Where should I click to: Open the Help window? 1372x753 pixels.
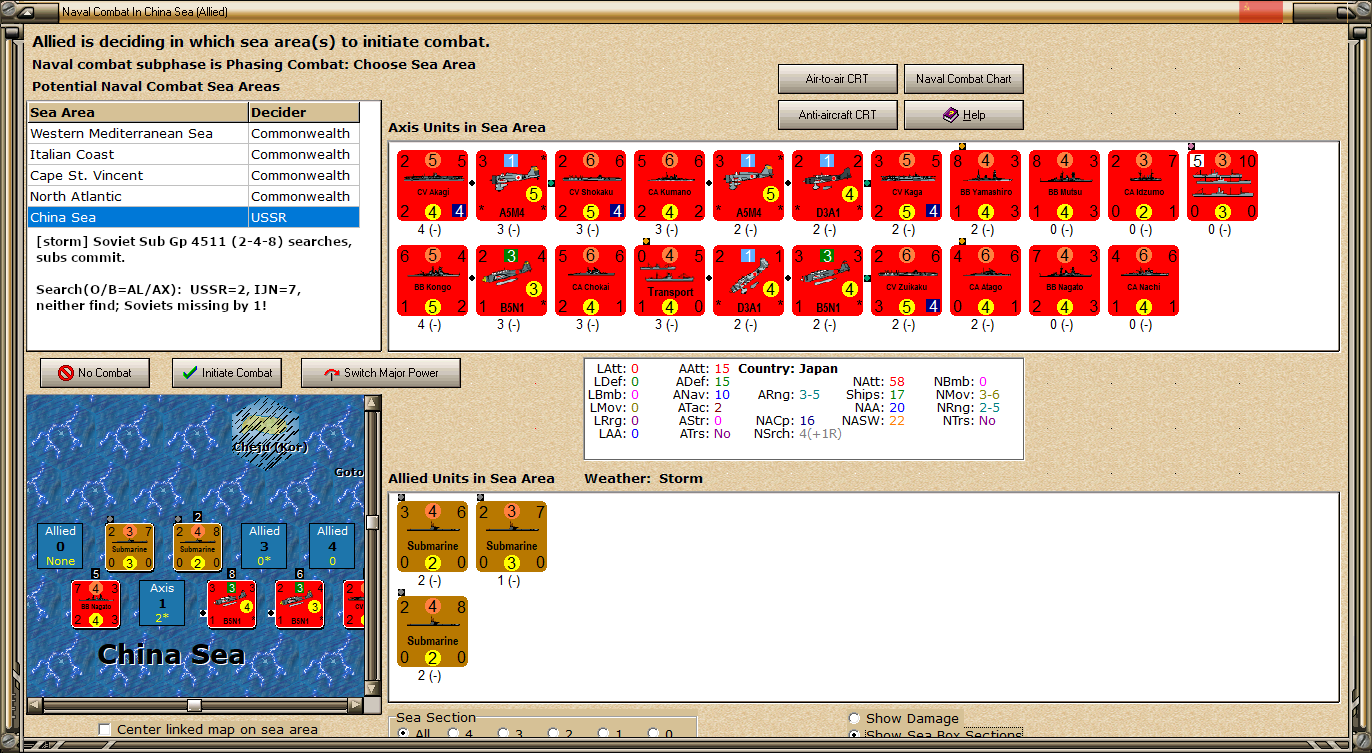964,115
